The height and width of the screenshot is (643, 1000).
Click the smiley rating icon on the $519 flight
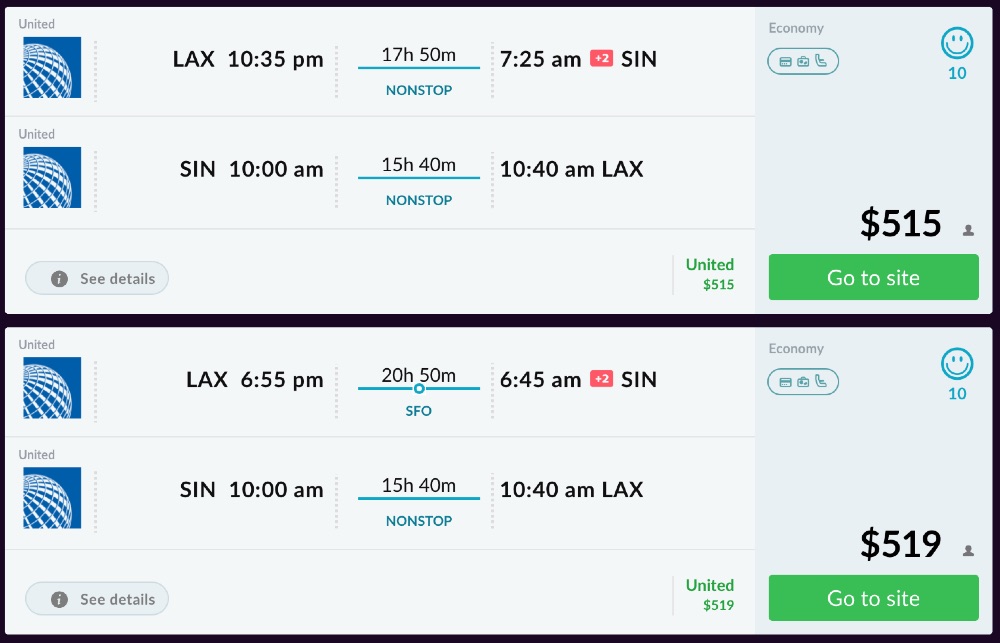click(x=957, y=364)
